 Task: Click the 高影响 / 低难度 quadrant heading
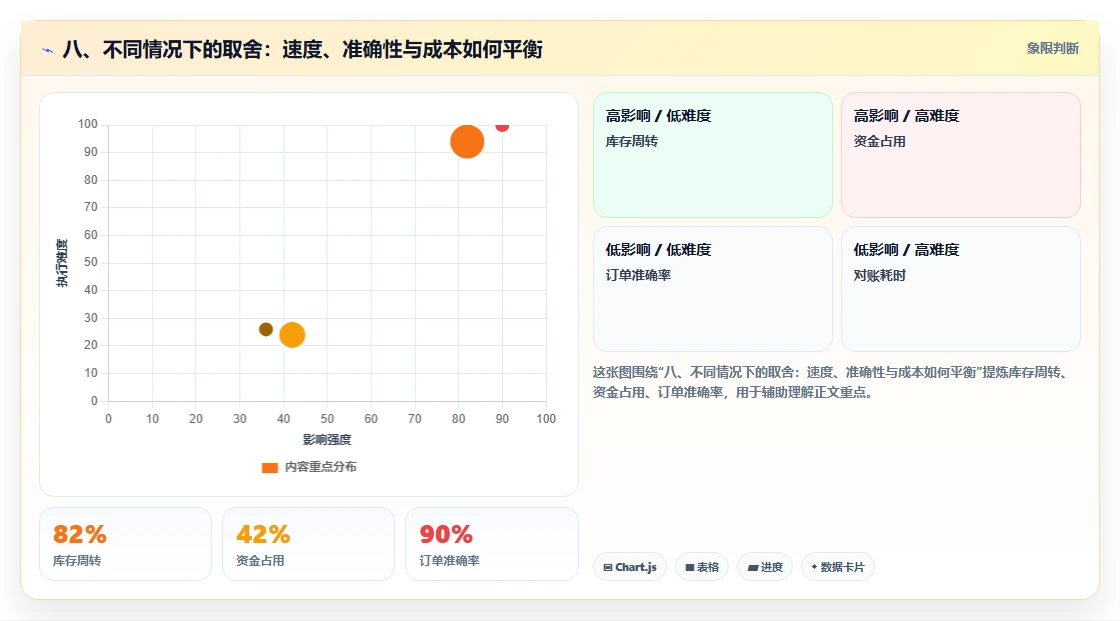click(658, 116)
